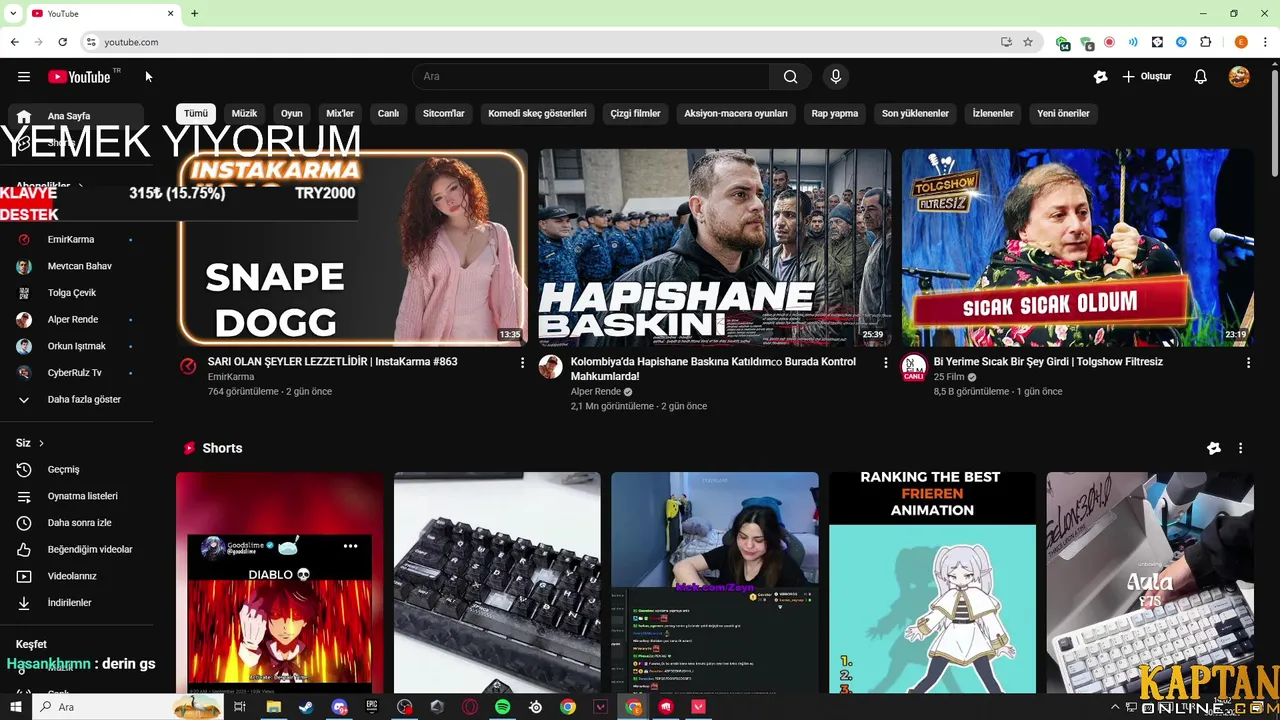Open the Mevtcan Bahav subscription

coord(78,266)
